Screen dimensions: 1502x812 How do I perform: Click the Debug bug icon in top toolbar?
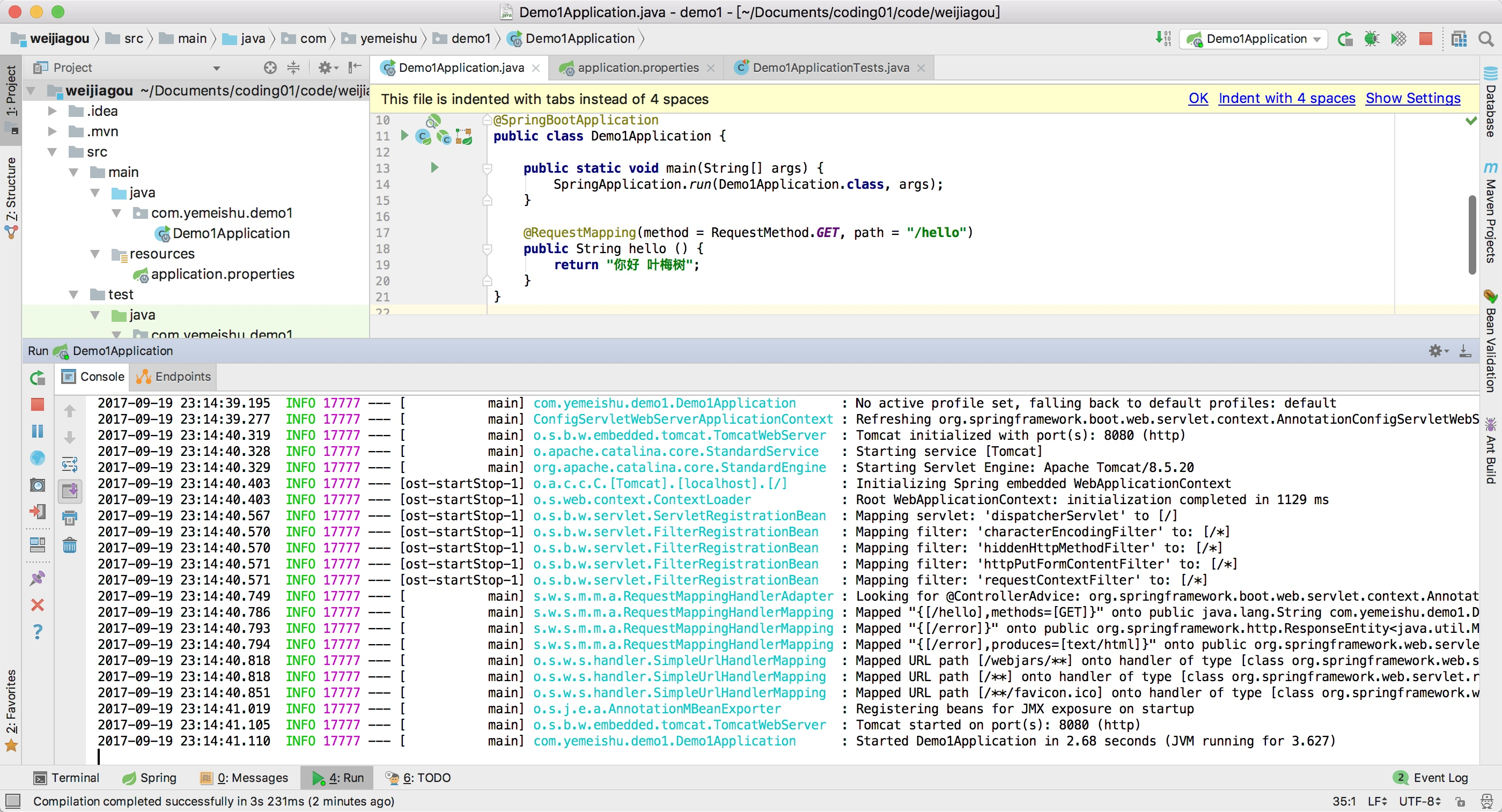[x=1372, y=39]
